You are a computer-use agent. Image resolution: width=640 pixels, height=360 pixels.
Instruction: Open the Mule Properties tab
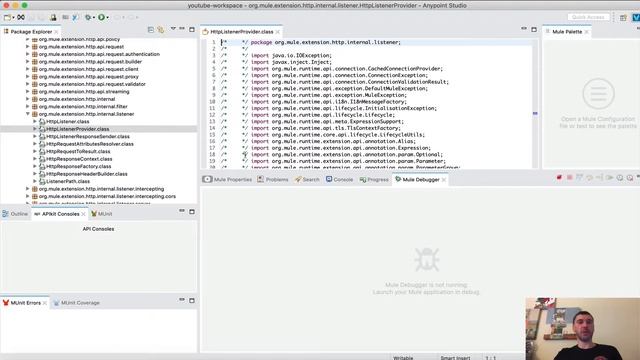coord(227,180)
